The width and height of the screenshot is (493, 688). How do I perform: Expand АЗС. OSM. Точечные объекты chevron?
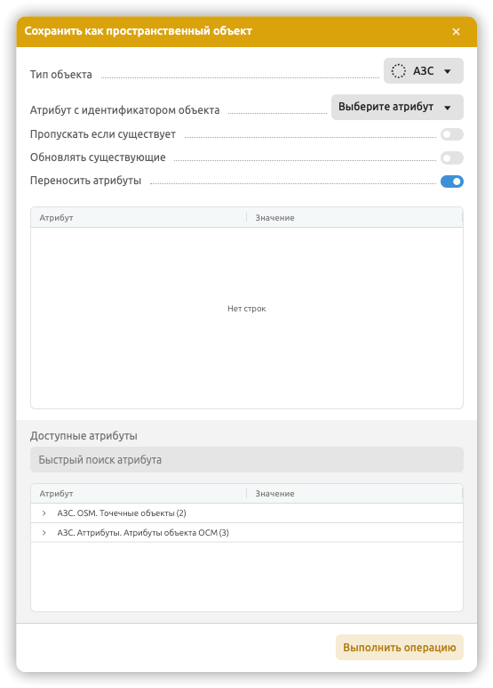[44, 513]
